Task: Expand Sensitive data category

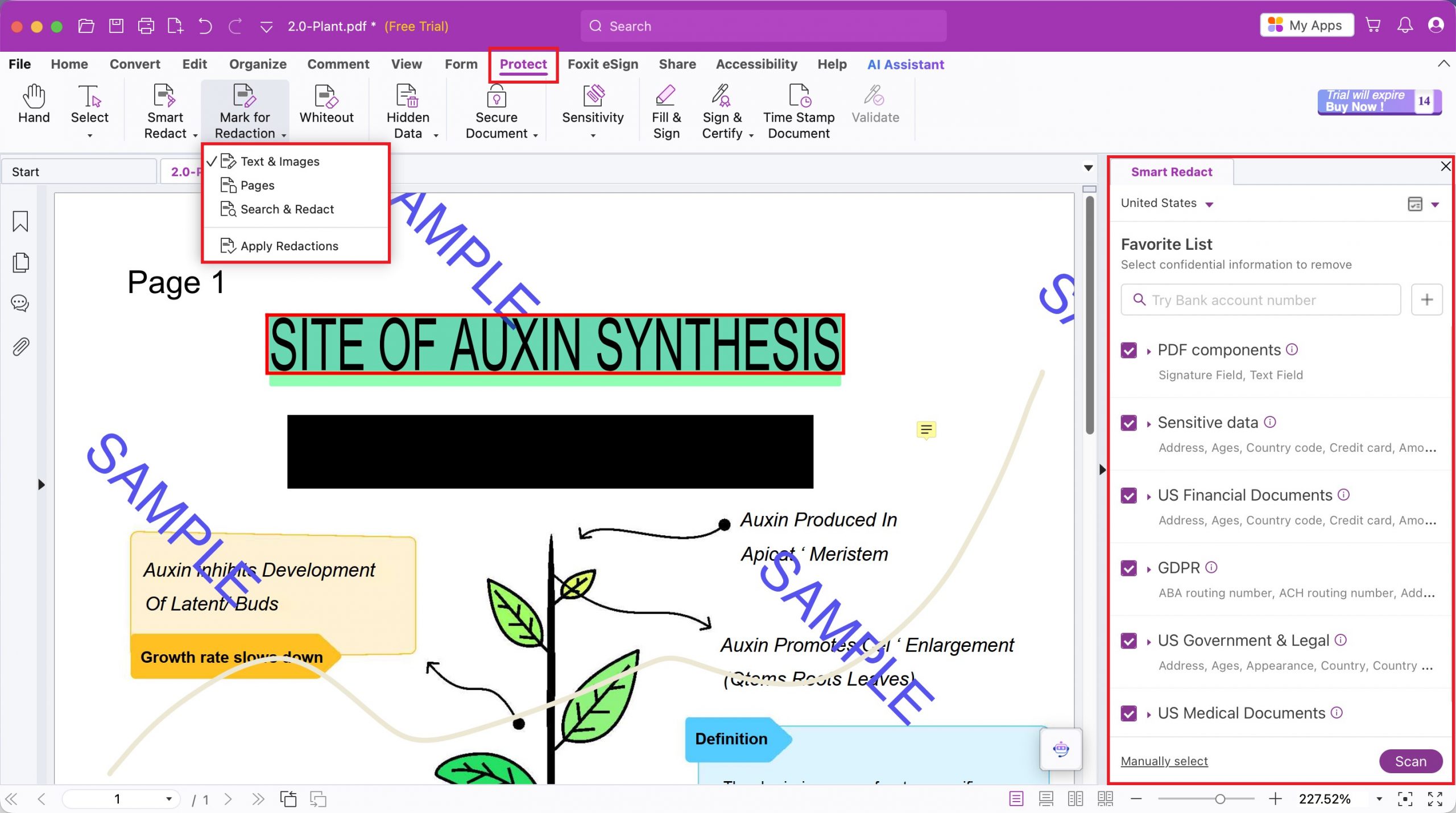Action: click(x=1149, y=424)
